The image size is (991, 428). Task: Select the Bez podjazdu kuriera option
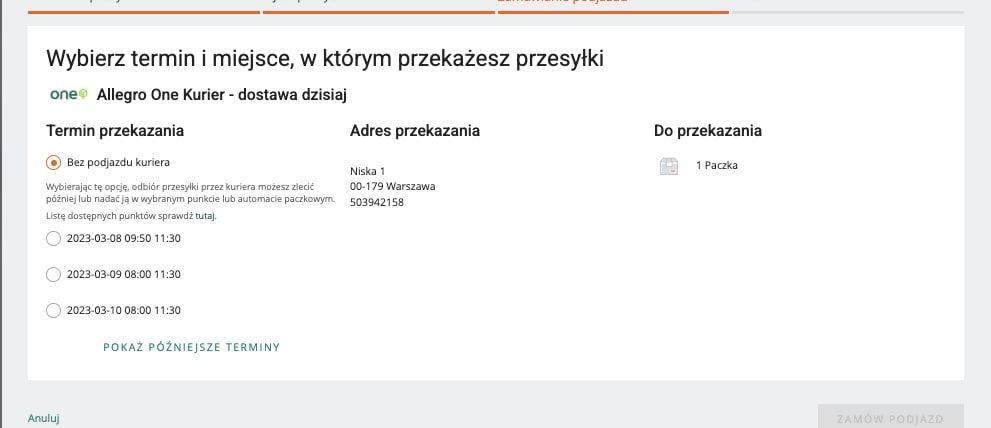click(54, 162)
